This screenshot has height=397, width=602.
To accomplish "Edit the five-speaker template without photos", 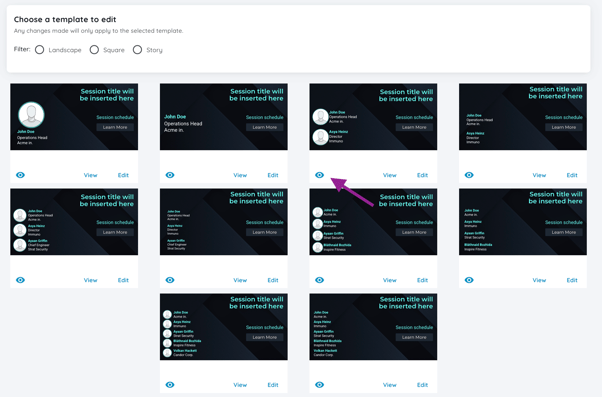I will pos(422,385).
